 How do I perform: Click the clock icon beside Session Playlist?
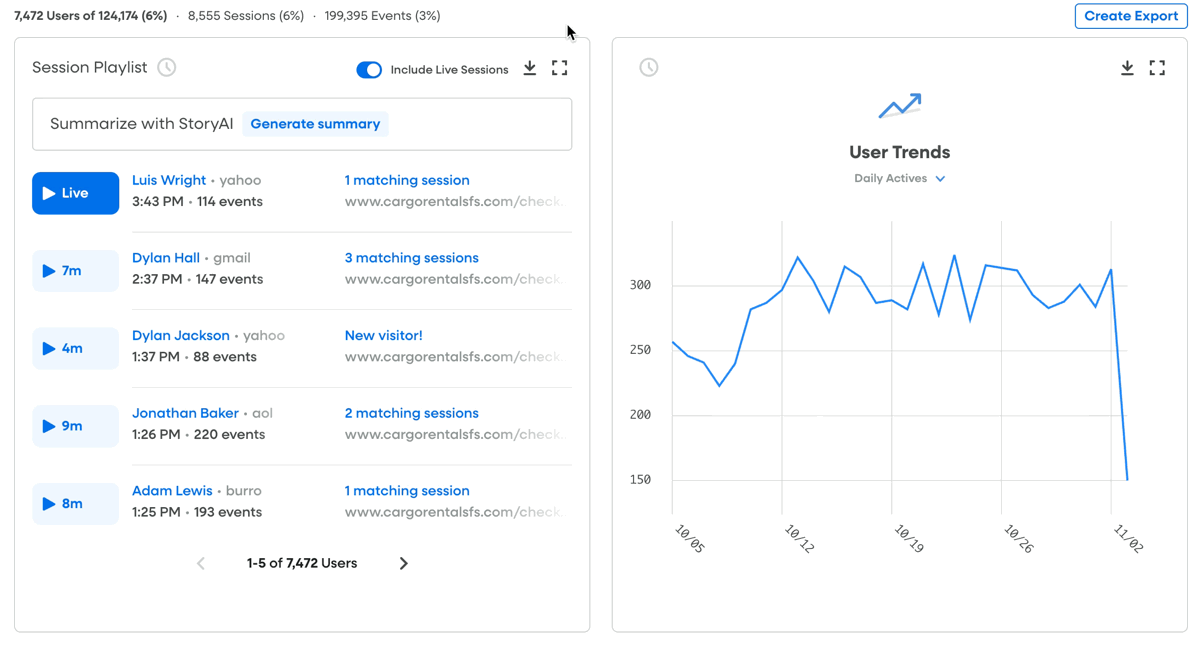tap(167, 68)
